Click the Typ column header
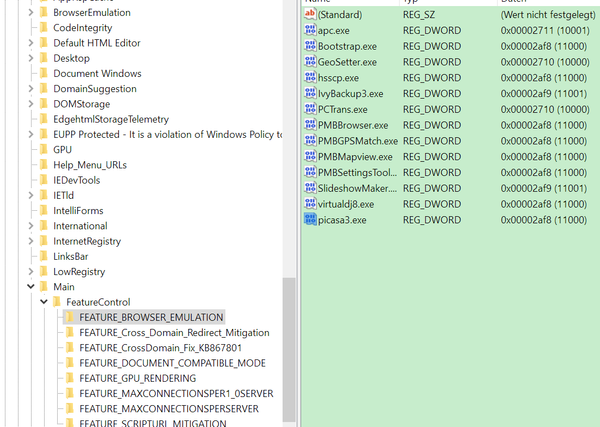The height and width of the screenshot is (427, 600). pos(410,2)
